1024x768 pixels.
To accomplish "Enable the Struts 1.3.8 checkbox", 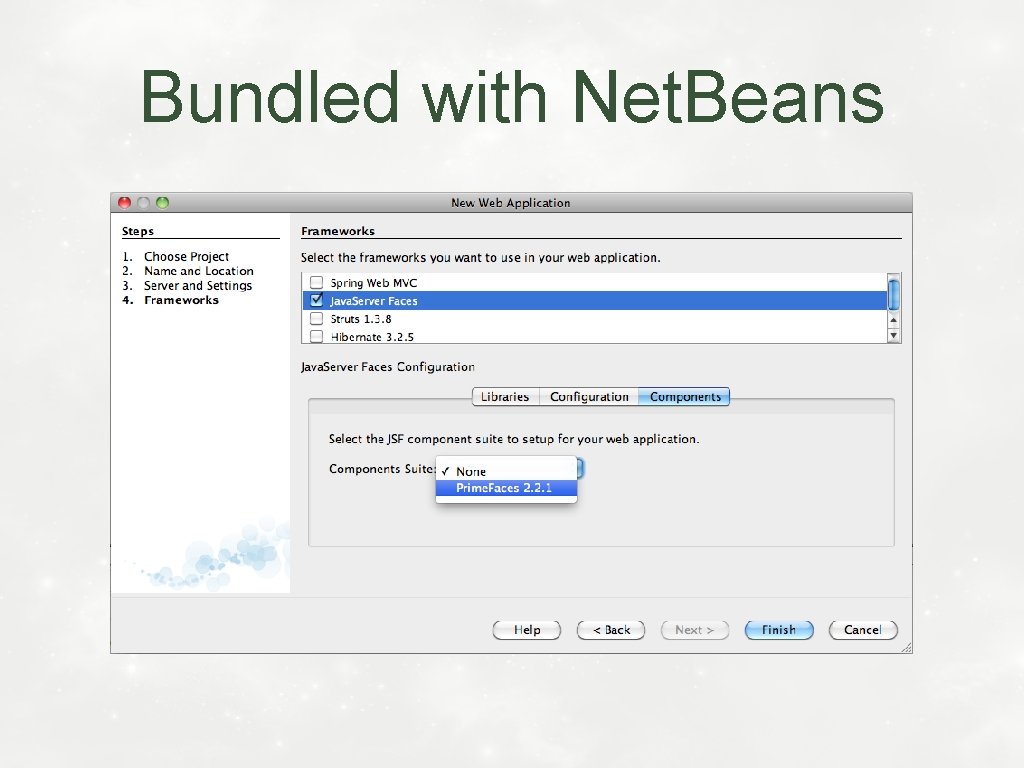I will pyautogui.click(x=316, y=319).
